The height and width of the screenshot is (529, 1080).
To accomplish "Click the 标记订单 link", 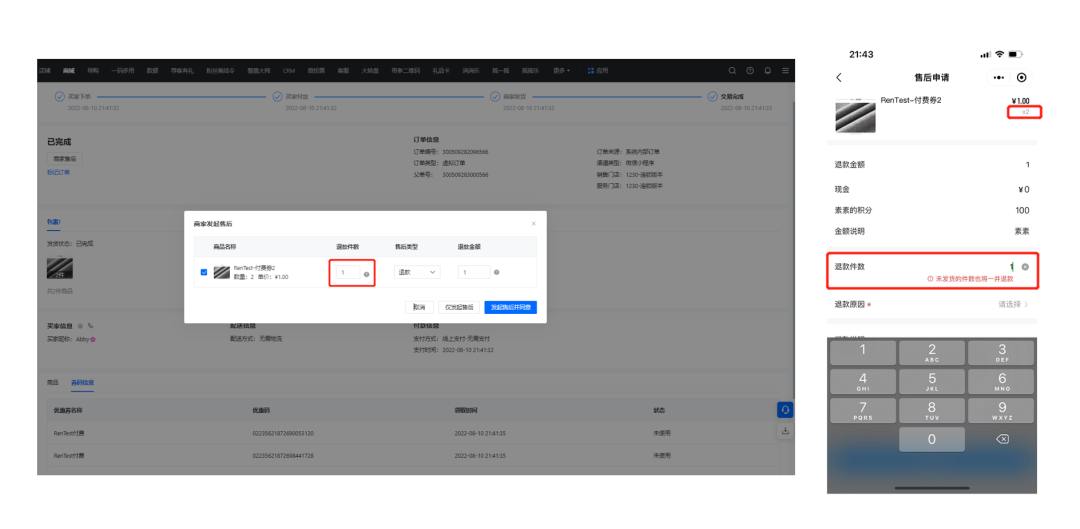I will pyautogui.click(x=58, y=172).
